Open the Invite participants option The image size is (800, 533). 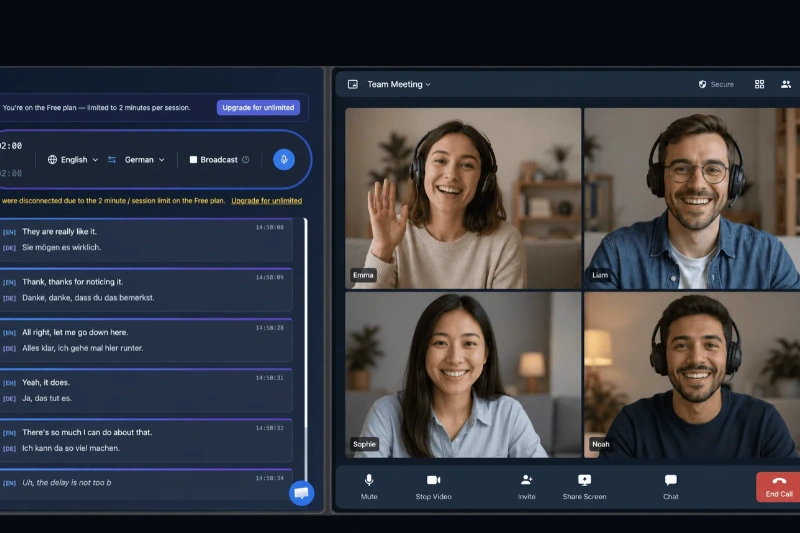[x=527, y=487]
